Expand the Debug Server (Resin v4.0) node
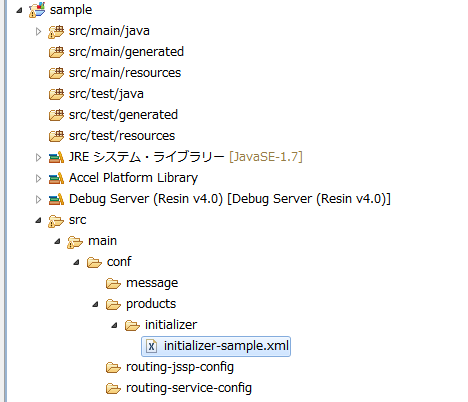 click(x=38, y=199)
